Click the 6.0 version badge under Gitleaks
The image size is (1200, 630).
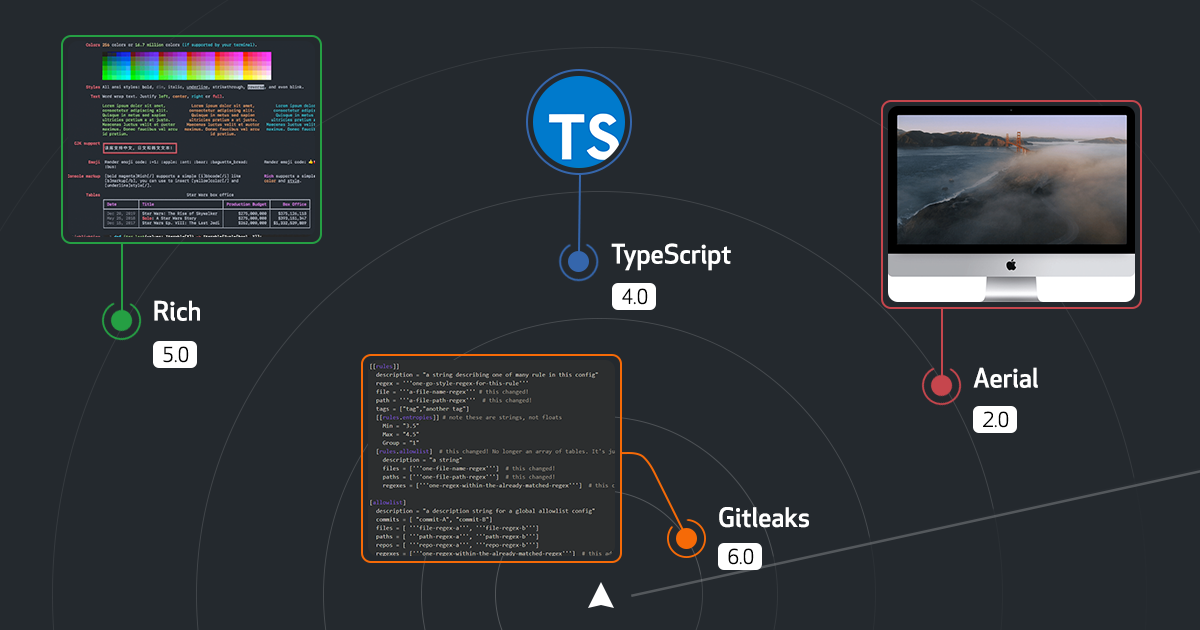click(x=739, y=557)
